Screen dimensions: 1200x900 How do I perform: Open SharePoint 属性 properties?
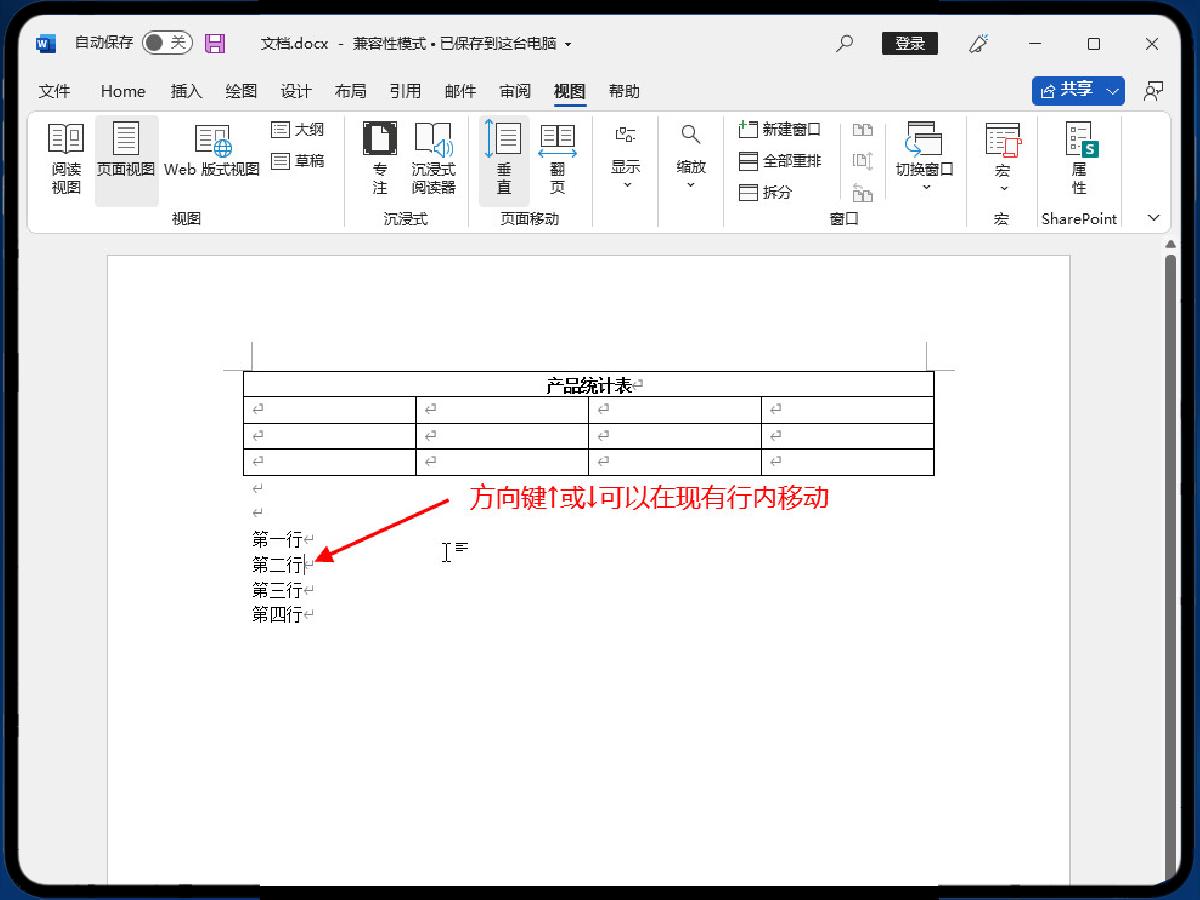[1079, 158]
